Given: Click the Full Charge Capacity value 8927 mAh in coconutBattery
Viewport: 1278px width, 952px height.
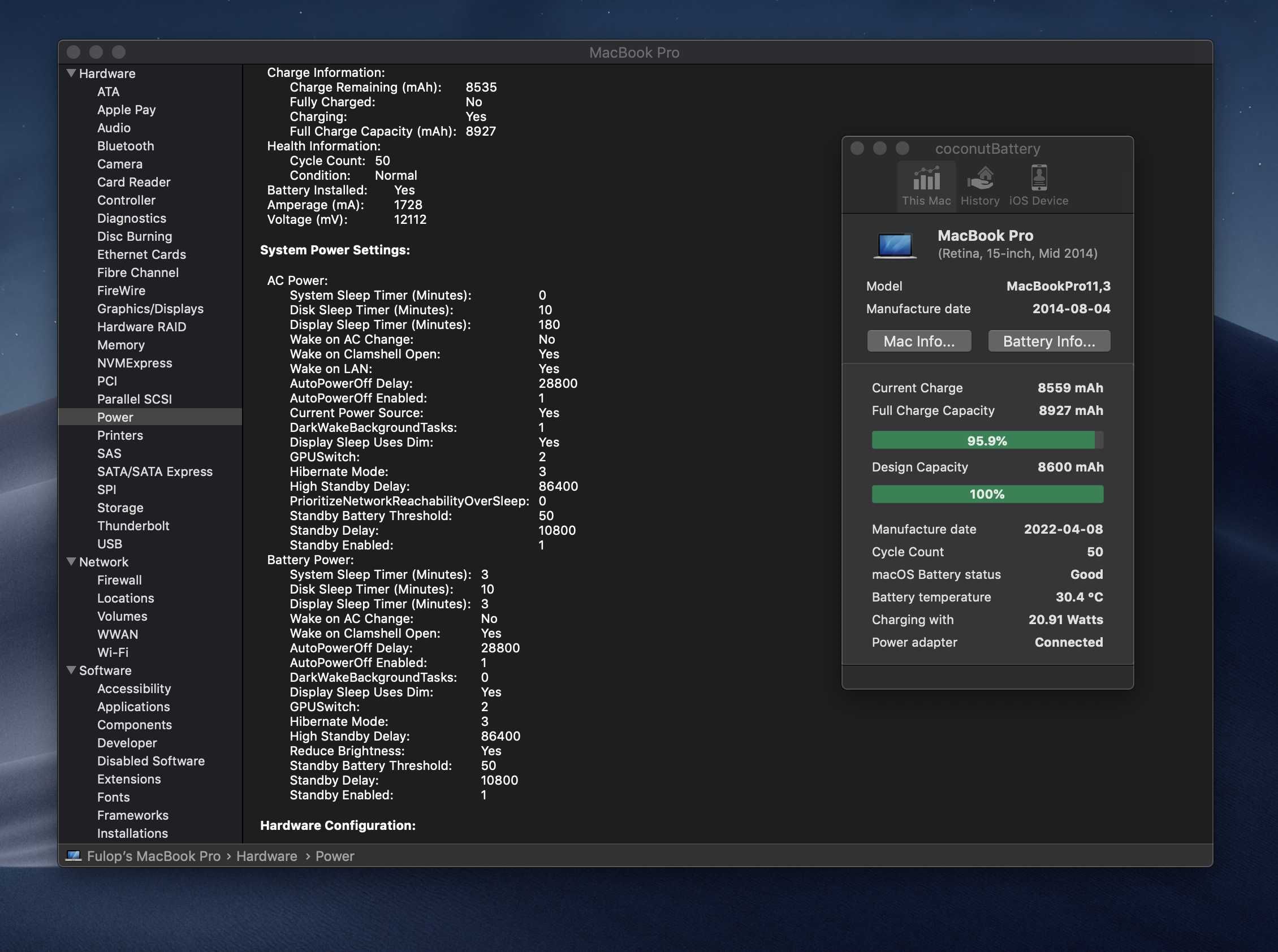Looking at the screenshot, I should click(x=1070, y=410).
